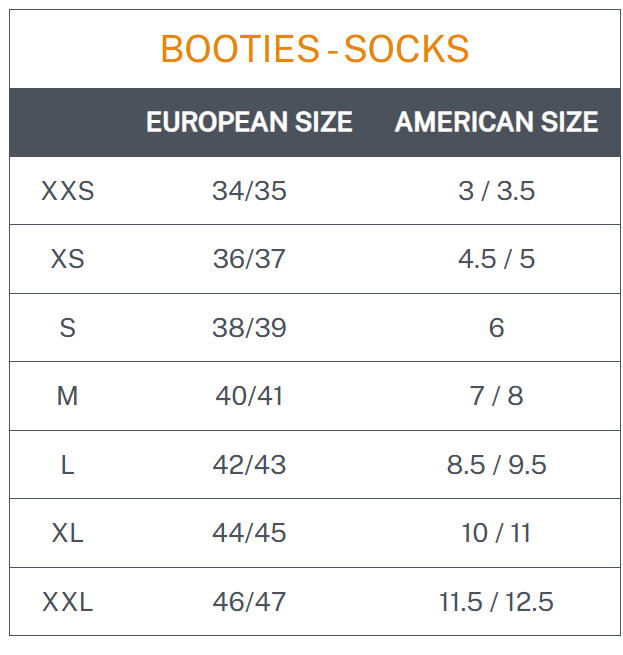Select the EUROPEAN SIZE column header
This screenshot has width=623, height=655.
(249, 122)
